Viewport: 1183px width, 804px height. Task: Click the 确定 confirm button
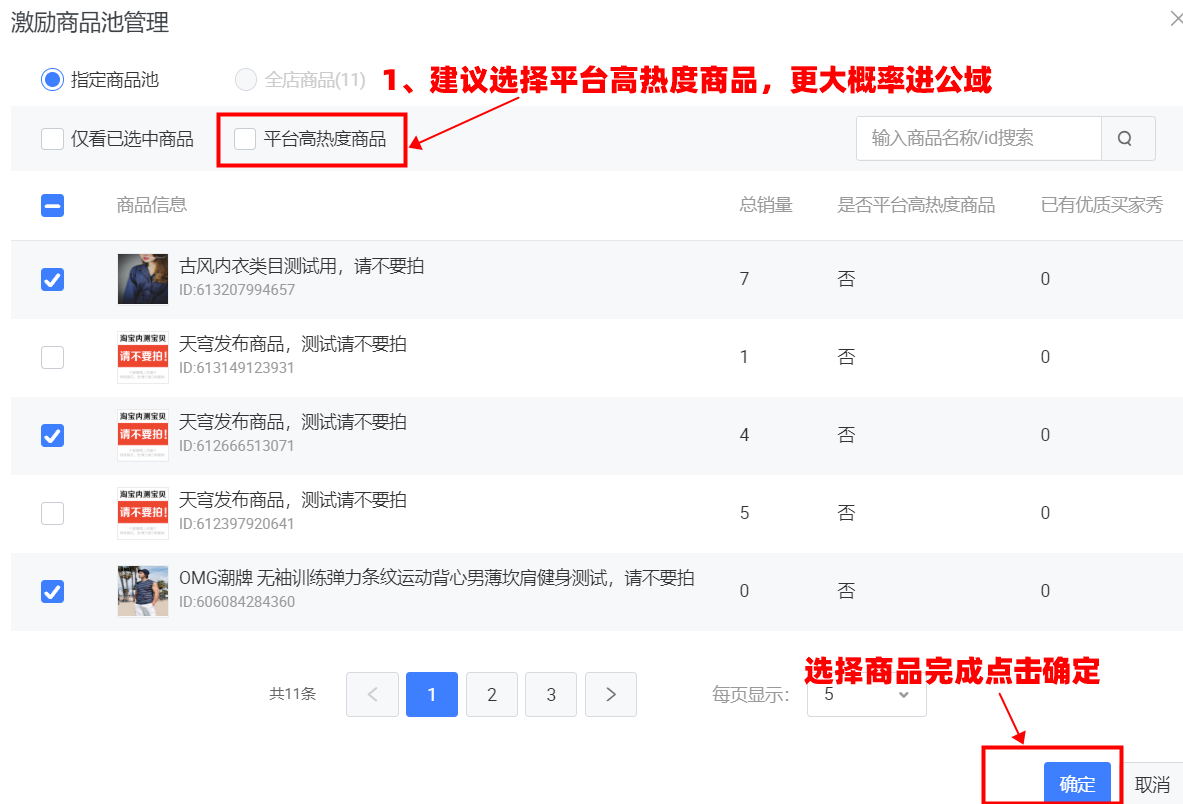1077,784
